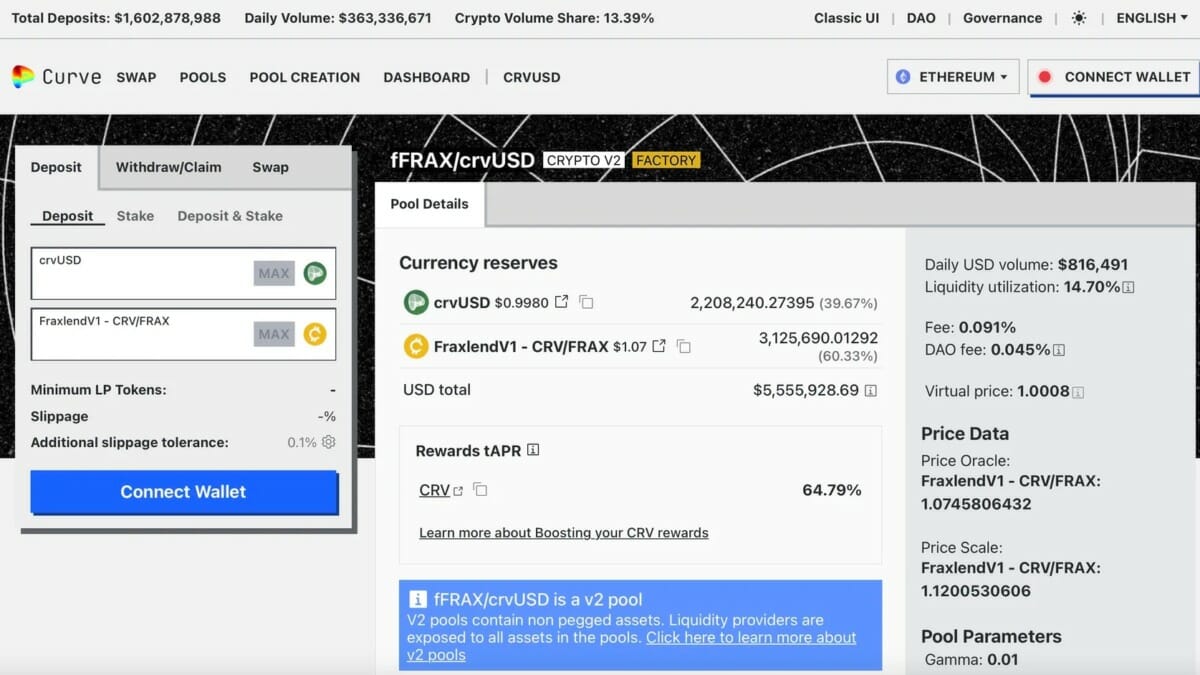The width and height of the screenshot is (1200, 675).
Task: Click crvUSD token icon in deposit field
Action: point(315,273)
